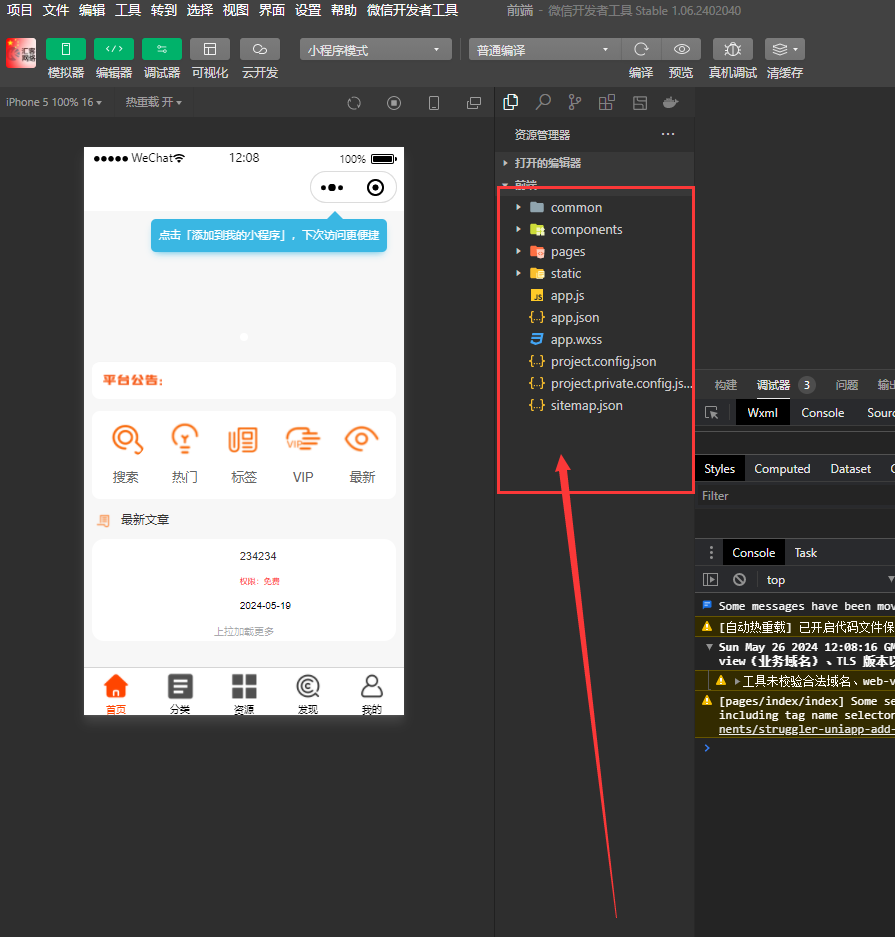Open the 编辑 menu

tap(91, 10)
